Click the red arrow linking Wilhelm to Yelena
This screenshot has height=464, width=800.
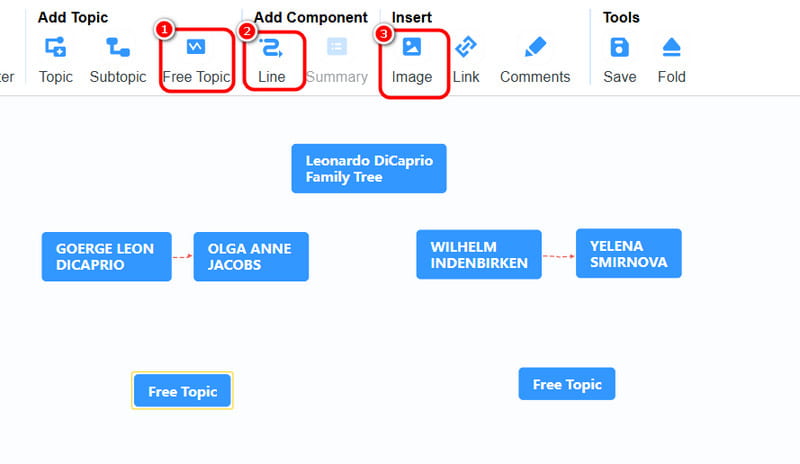pyautogui.click(x=559, y=256)
